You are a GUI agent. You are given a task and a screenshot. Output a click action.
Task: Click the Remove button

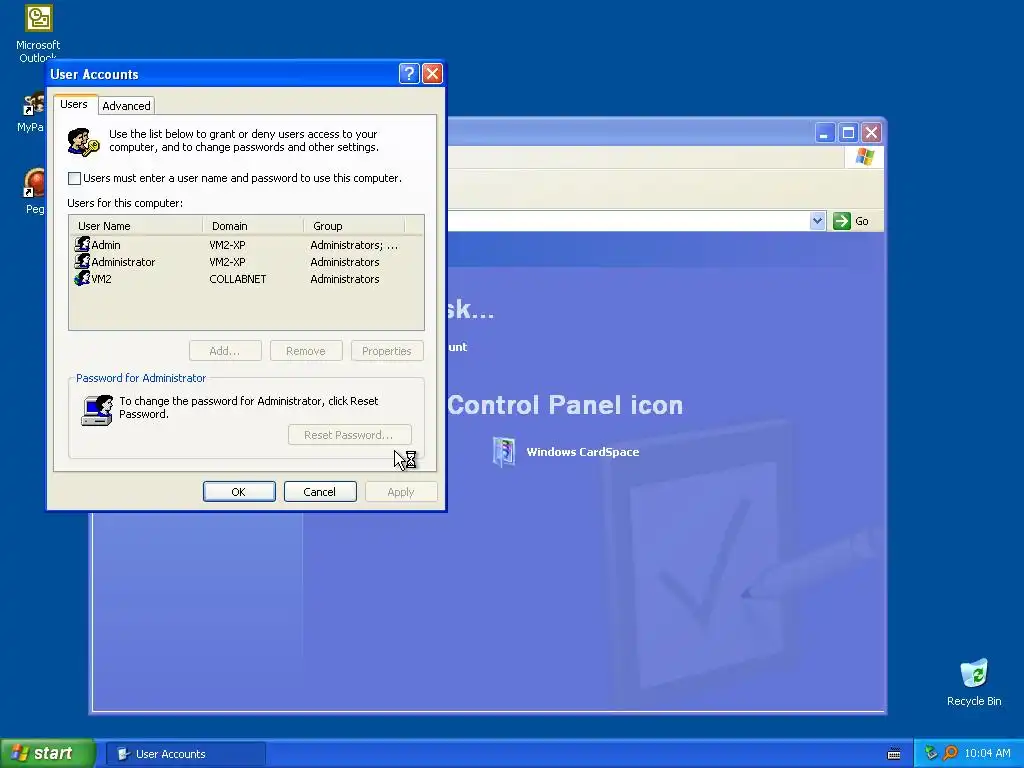click(x=306, y=351)
